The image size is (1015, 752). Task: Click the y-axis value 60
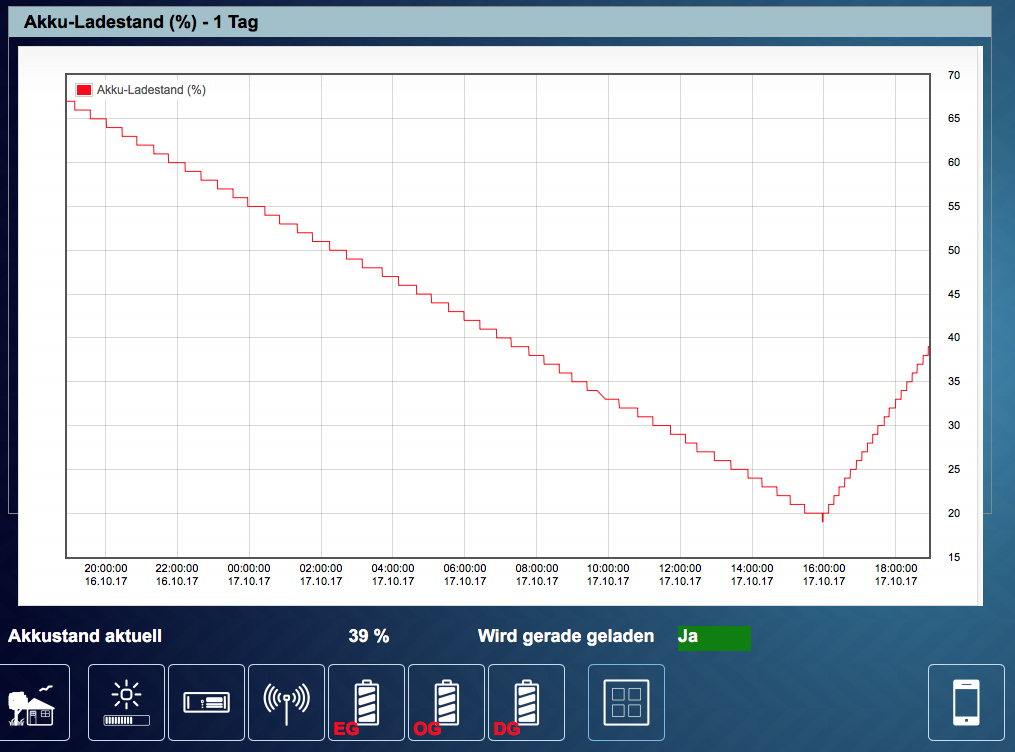point(954,162)
